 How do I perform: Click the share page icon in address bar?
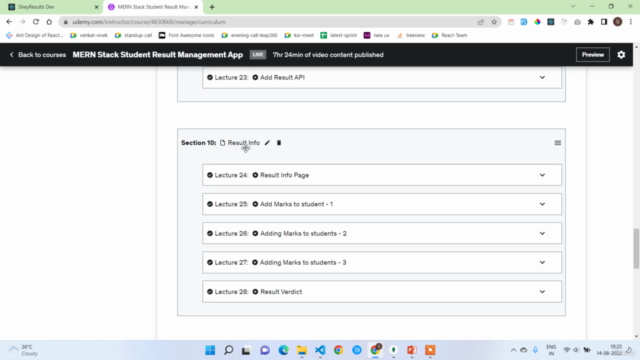point(481,22)
